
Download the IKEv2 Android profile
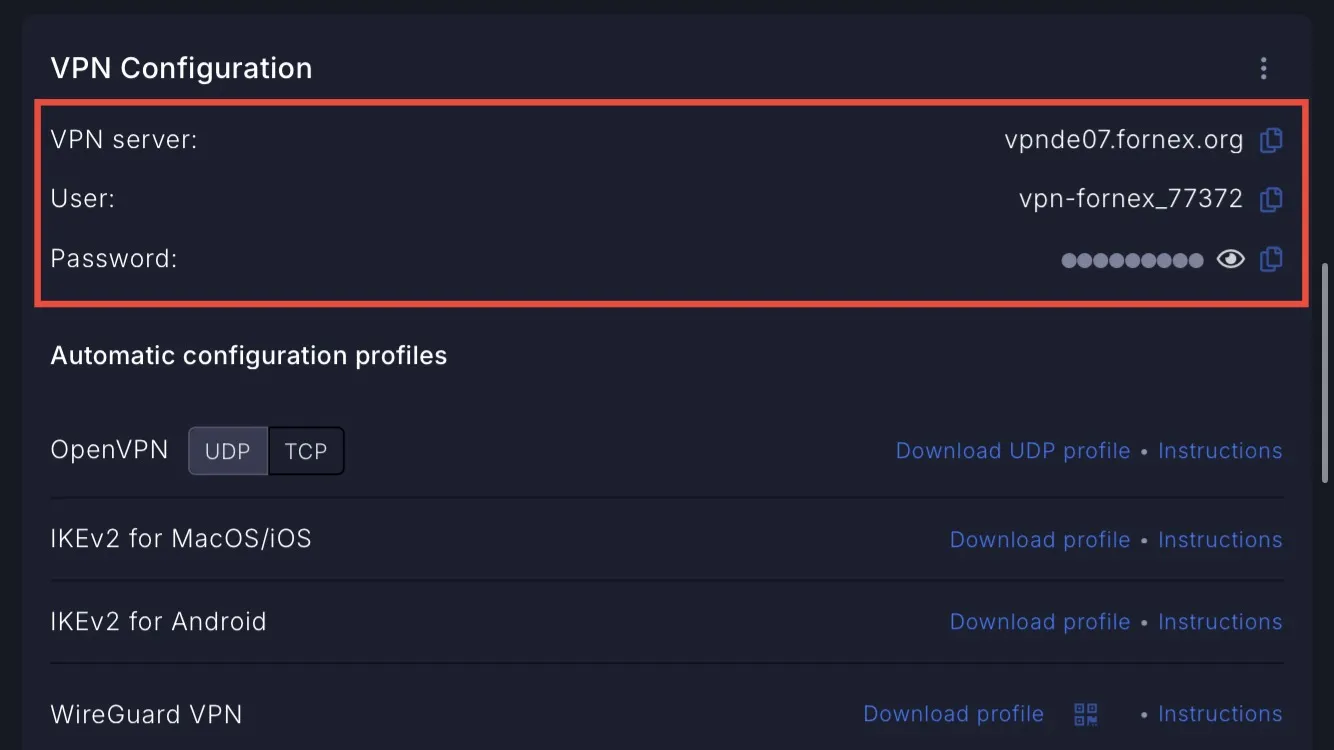click(x=1040, y=622)
